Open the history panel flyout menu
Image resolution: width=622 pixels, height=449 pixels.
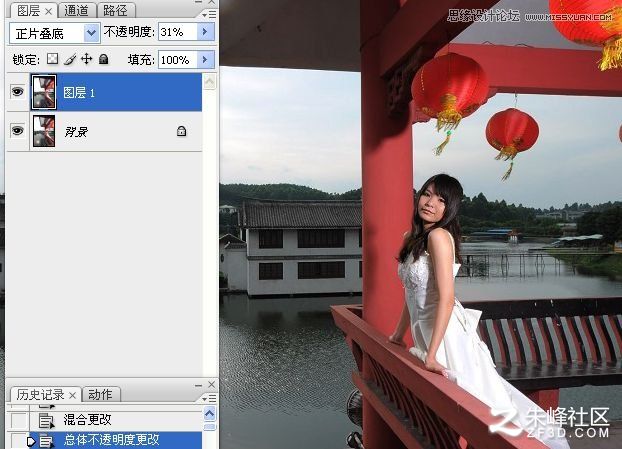pyautogui.click(x=209, y=398)
